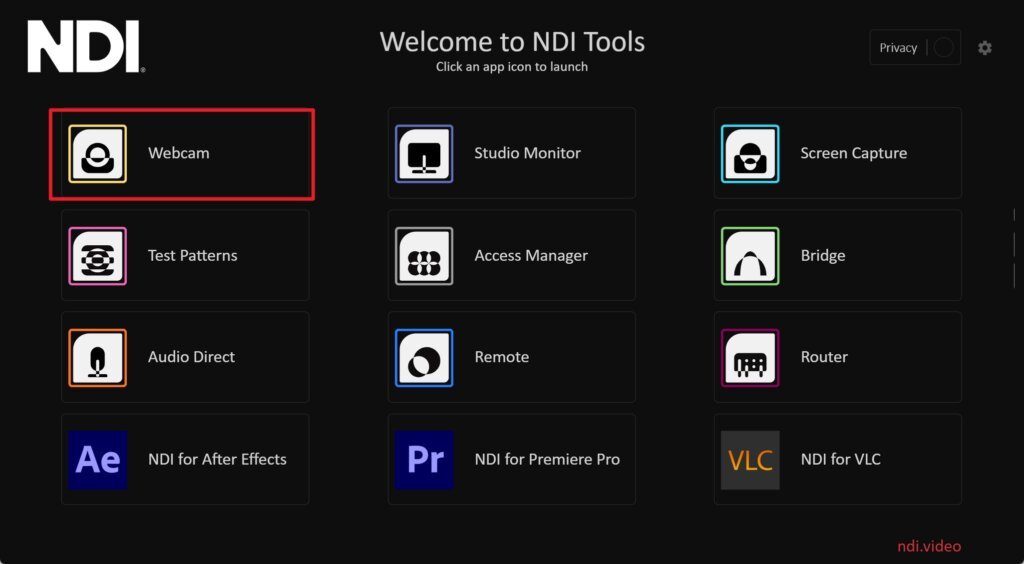
Task: Click the Screen Capture icon
Action: pyautogui.click(x=750, y=154)
